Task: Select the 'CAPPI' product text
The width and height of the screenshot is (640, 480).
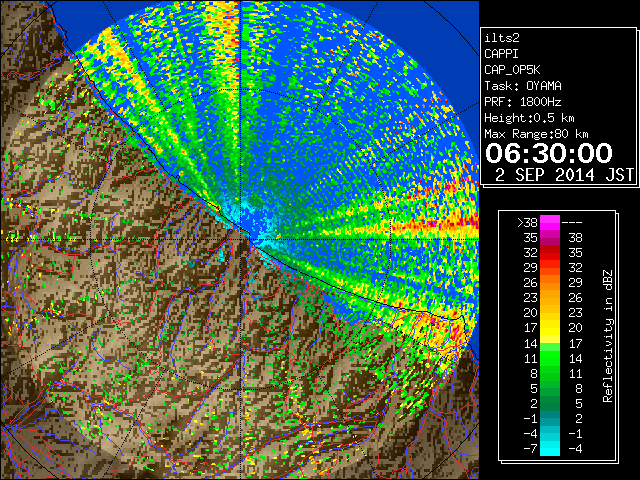Action: 501,54
